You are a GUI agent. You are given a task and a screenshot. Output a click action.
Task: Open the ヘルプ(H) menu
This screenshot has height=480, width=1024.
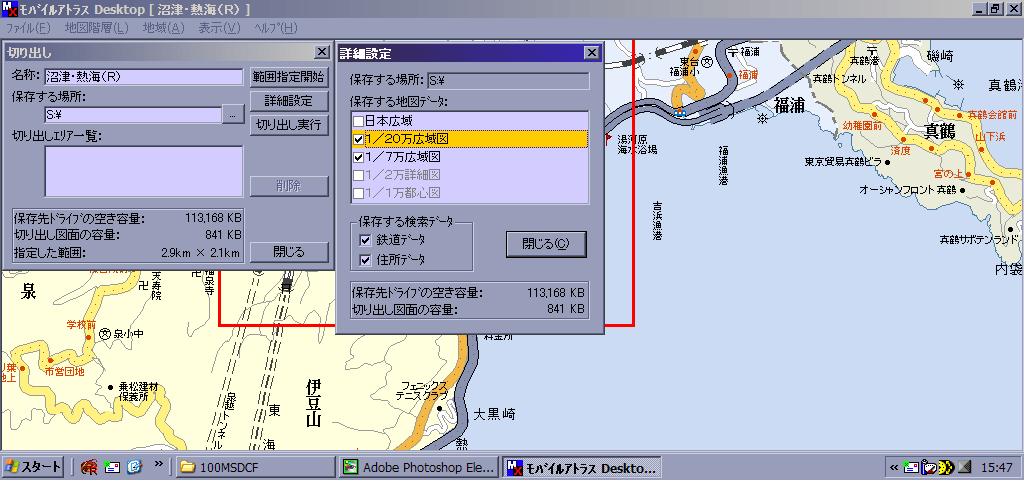[276, 28]
